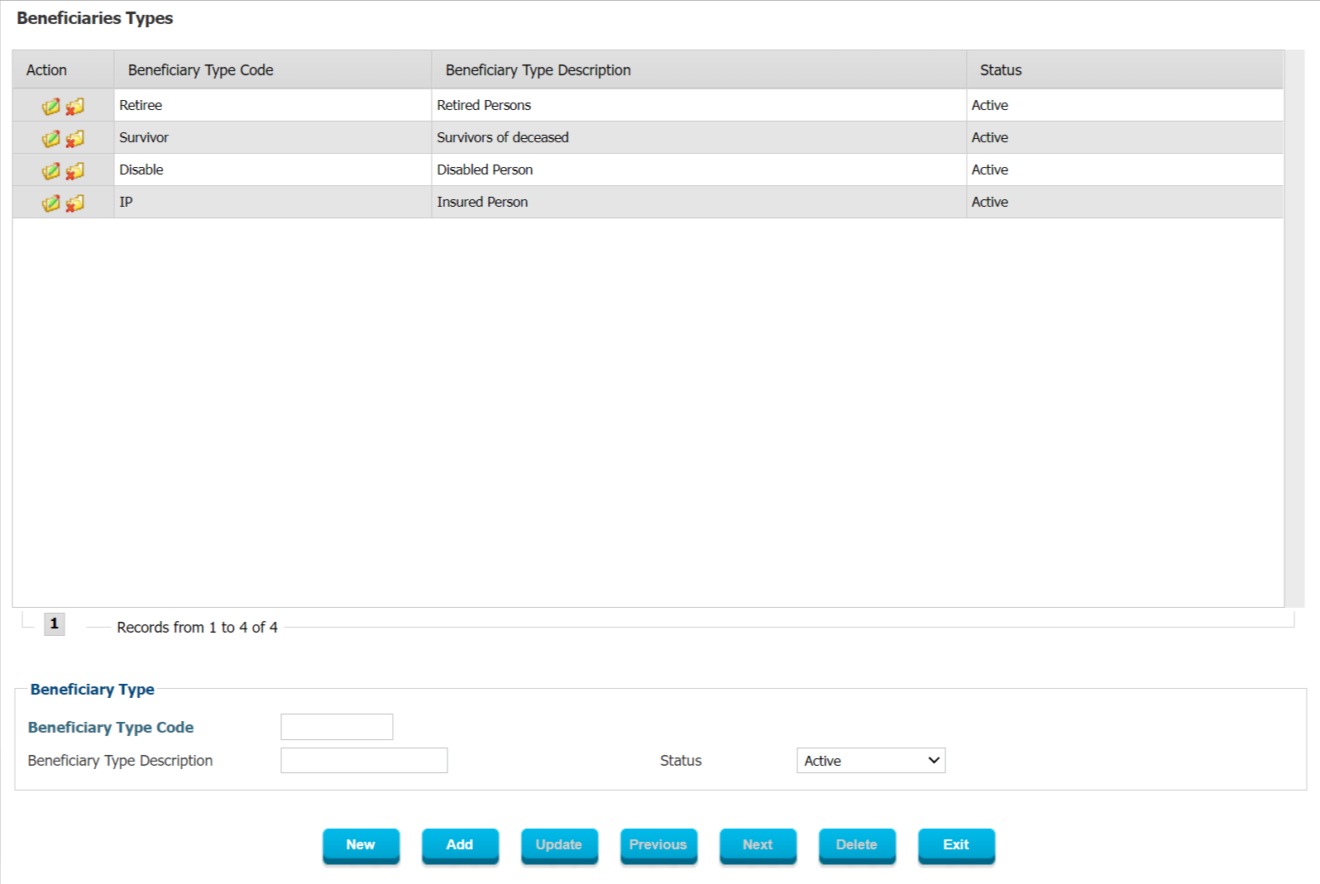The width and height of the screenshot is (1320, 884).
Task: Click the Insured Person description cell
Action: pos(699,201)
